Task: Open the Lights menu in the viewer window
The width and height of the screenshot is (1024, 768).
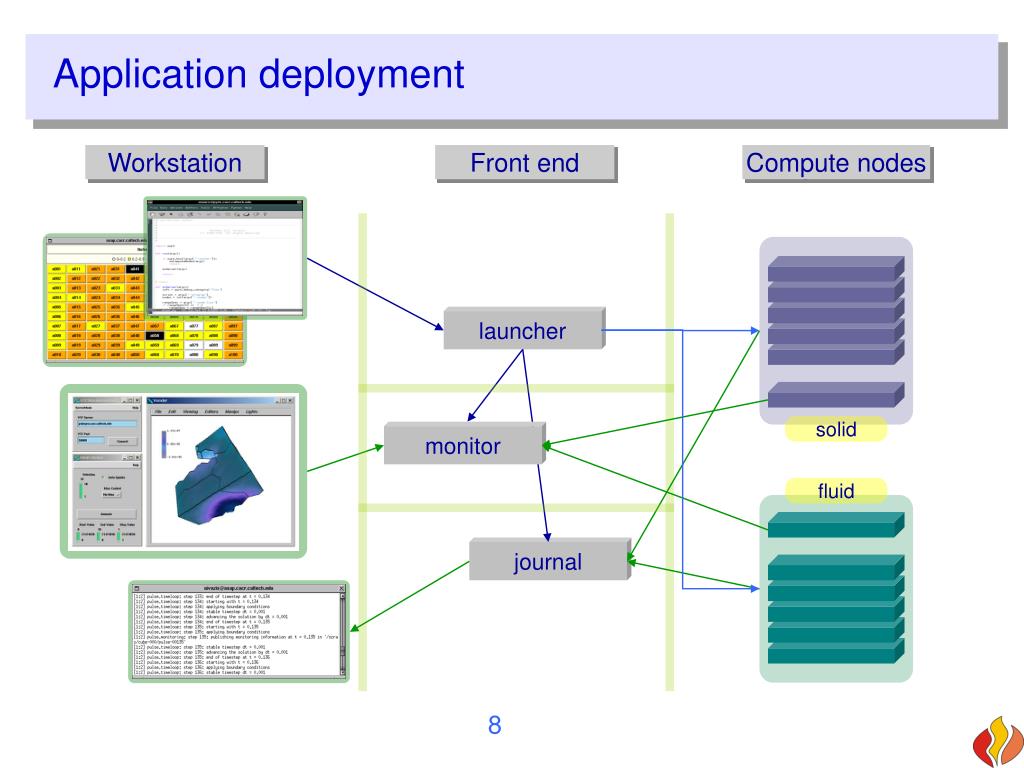Action: (x=251, y=411)
